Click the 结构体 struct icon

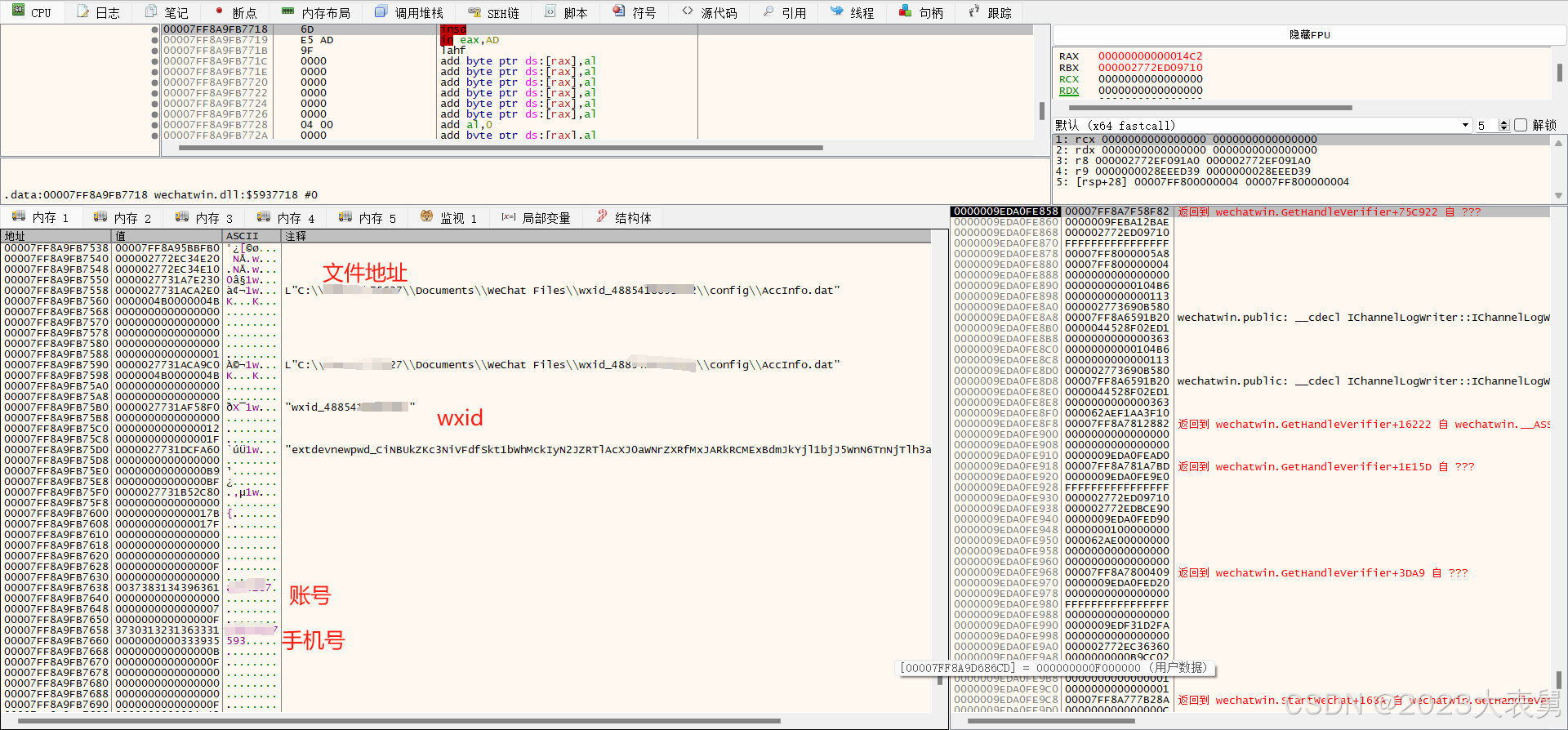coord(602,216)
